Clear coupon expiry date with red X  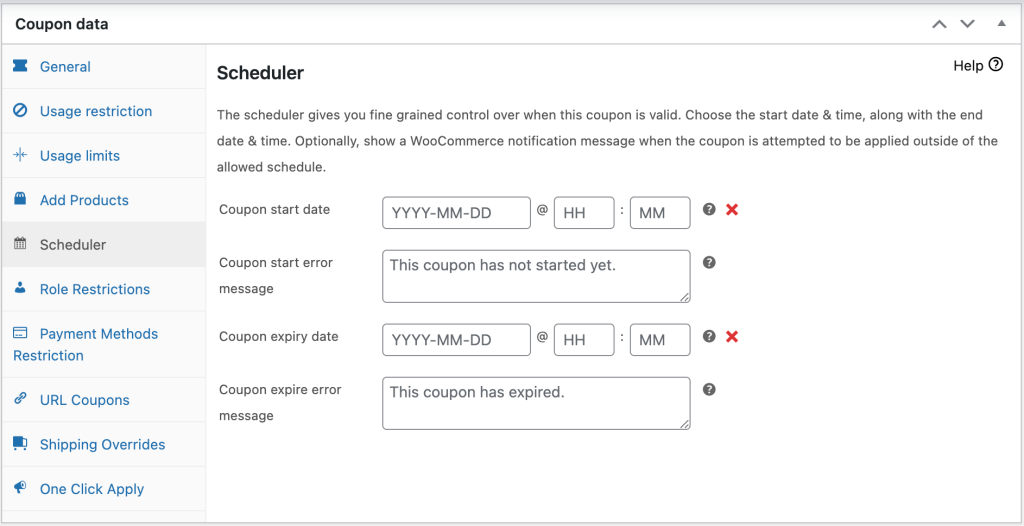pyautogui.click(x=732, y=337)
